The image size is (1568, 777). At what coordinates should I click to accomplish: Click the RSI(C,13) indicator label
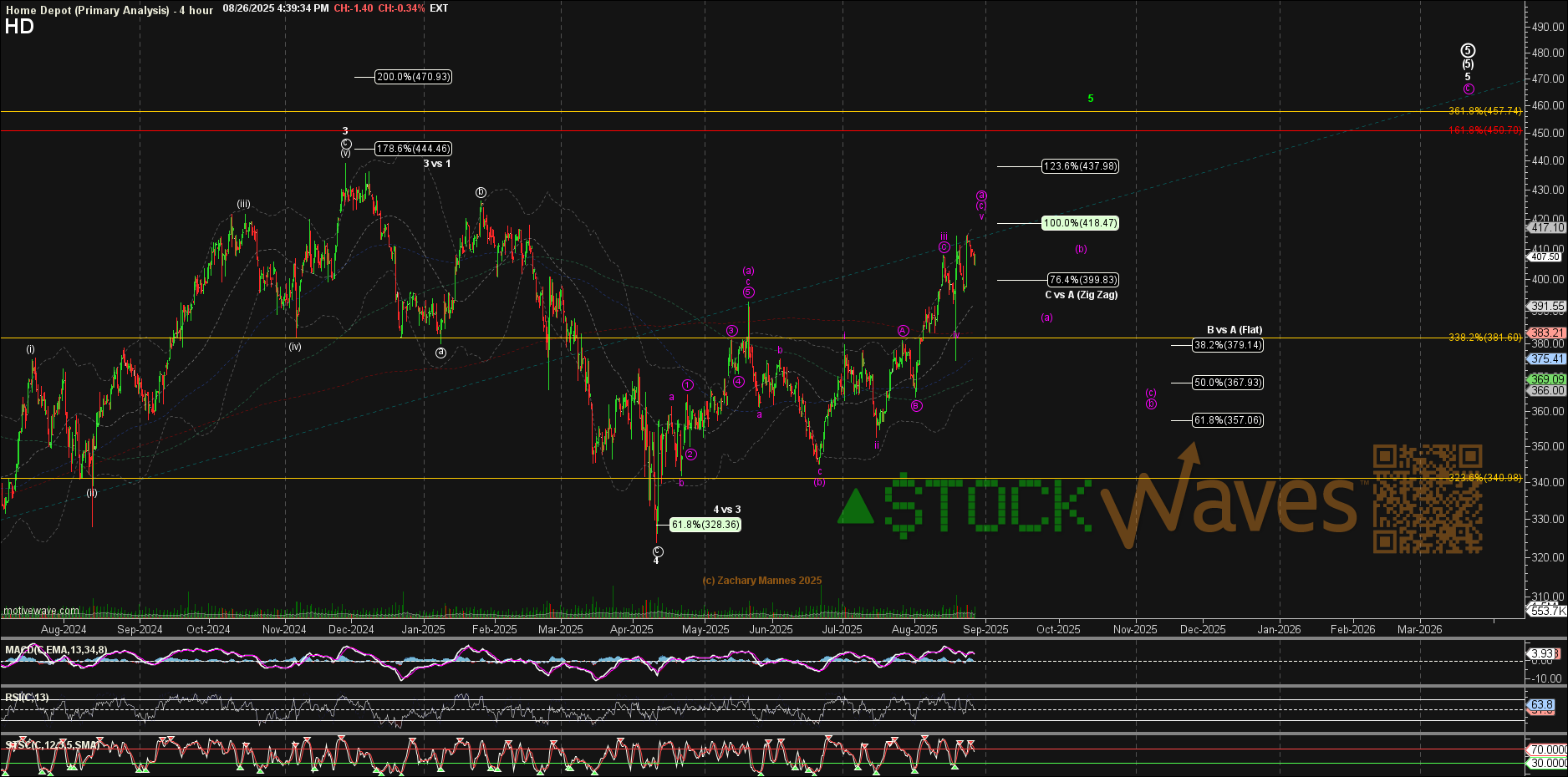click(27, 698)
